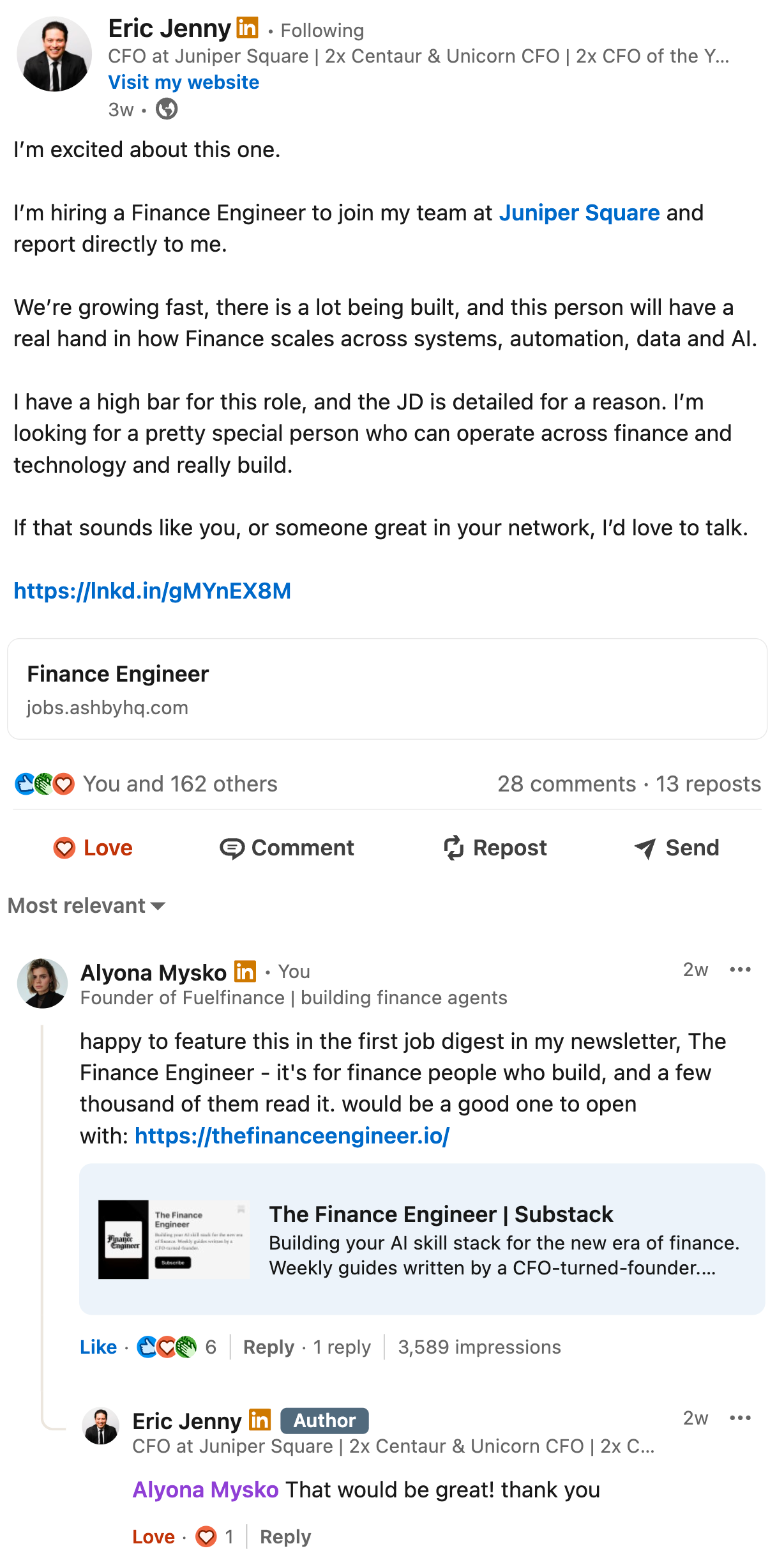The image size is (784, 1560).
Task: Click the Juniper Square company mention
Action: click(579, 213)
